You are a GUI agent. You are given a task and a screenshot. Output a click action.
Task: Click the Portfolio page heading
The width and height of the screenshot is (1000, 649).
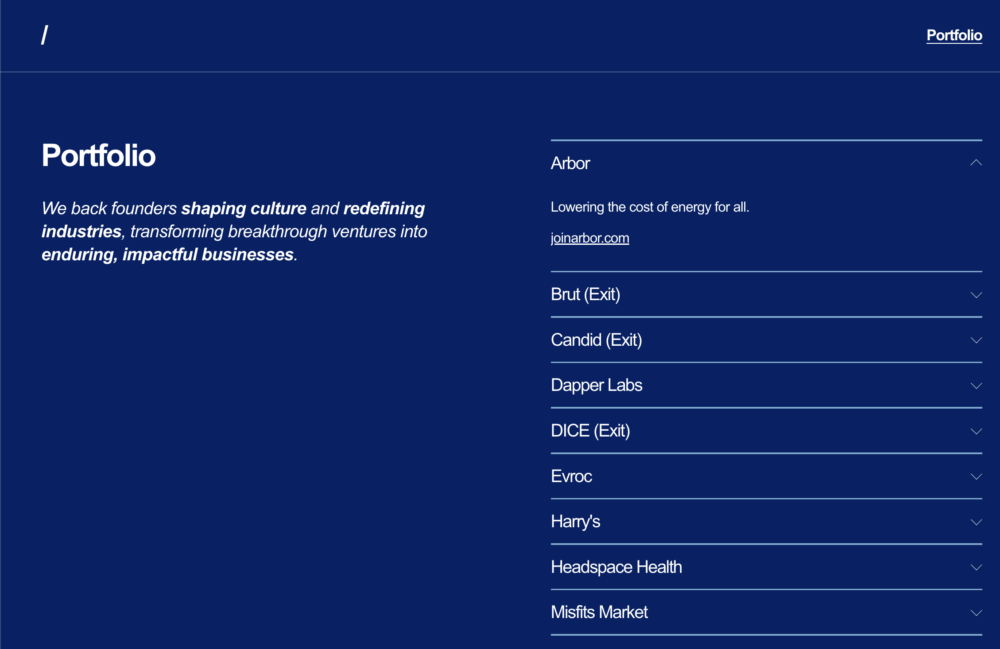click(x=98, y=156)
